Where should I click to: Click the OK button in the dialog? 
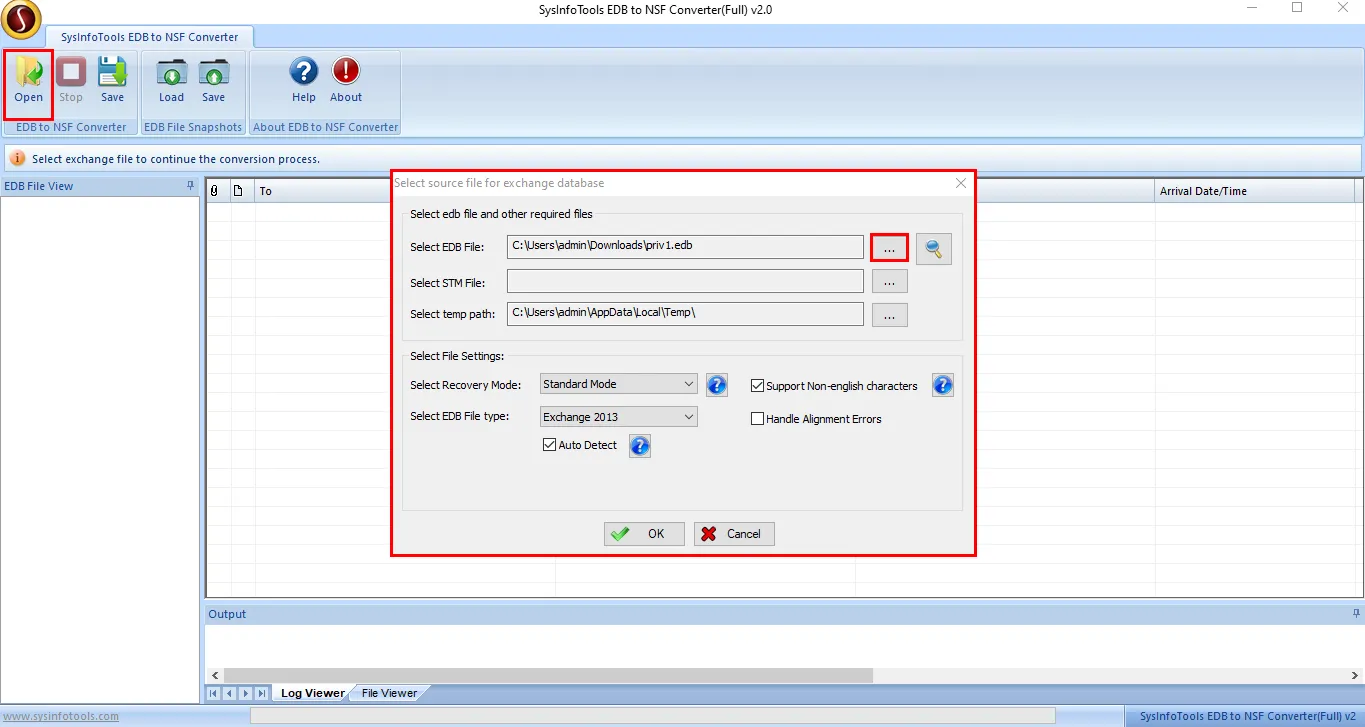coord(644,534)
